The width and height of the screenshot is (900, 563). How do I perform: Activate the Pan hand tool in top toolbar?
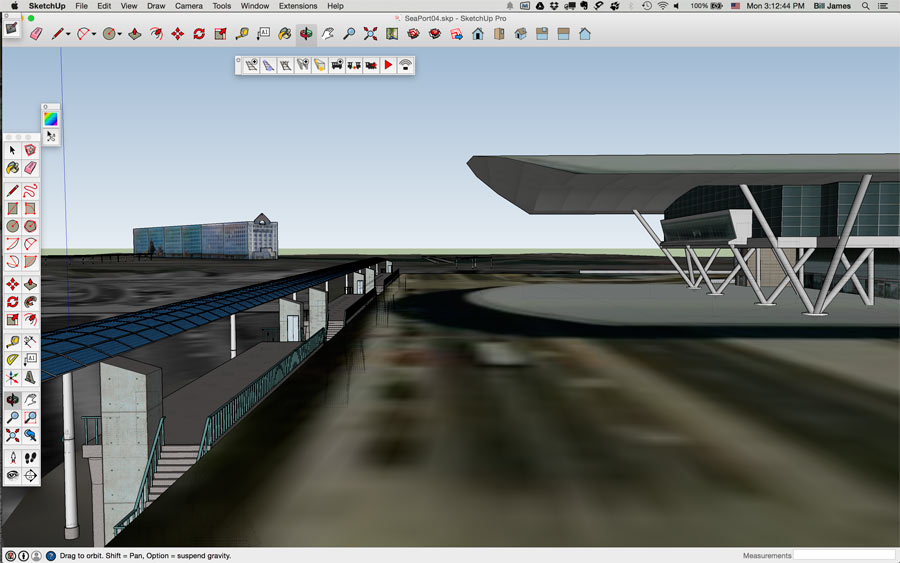(x=328, y=33)
